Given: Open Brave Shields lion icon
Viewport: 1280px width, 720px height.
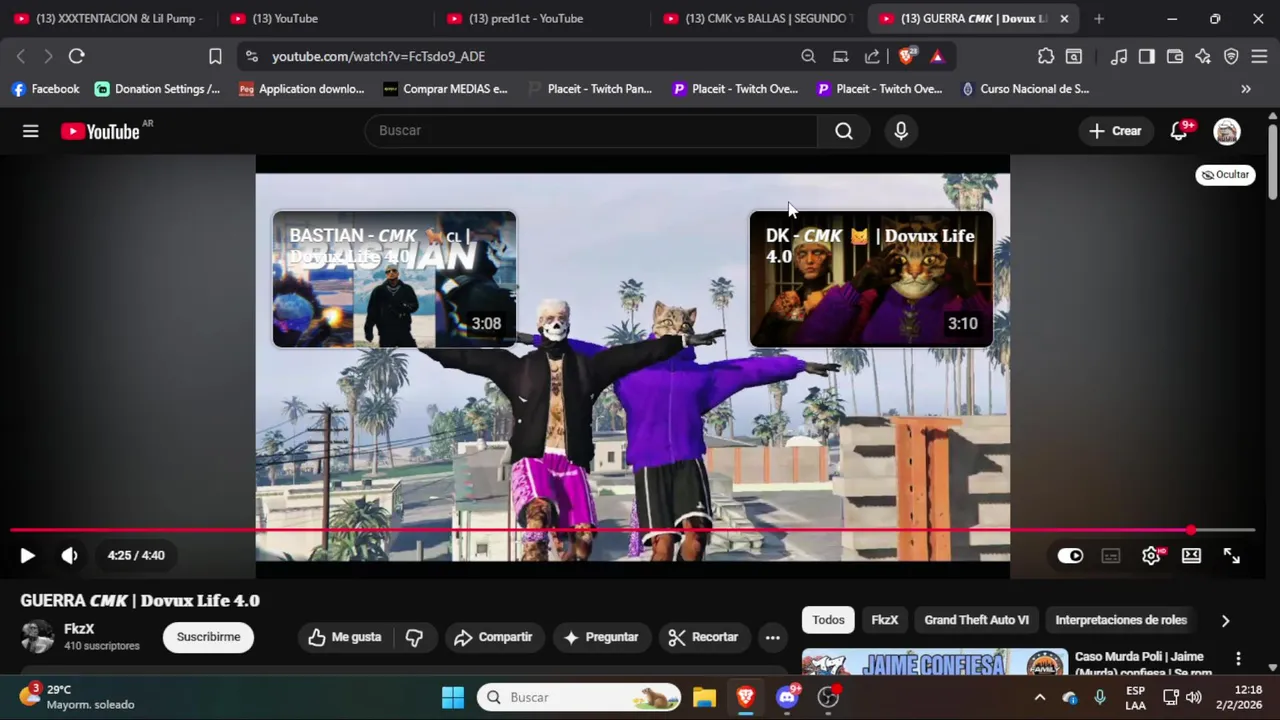Looking at the screenshot, I should point(906,57).
